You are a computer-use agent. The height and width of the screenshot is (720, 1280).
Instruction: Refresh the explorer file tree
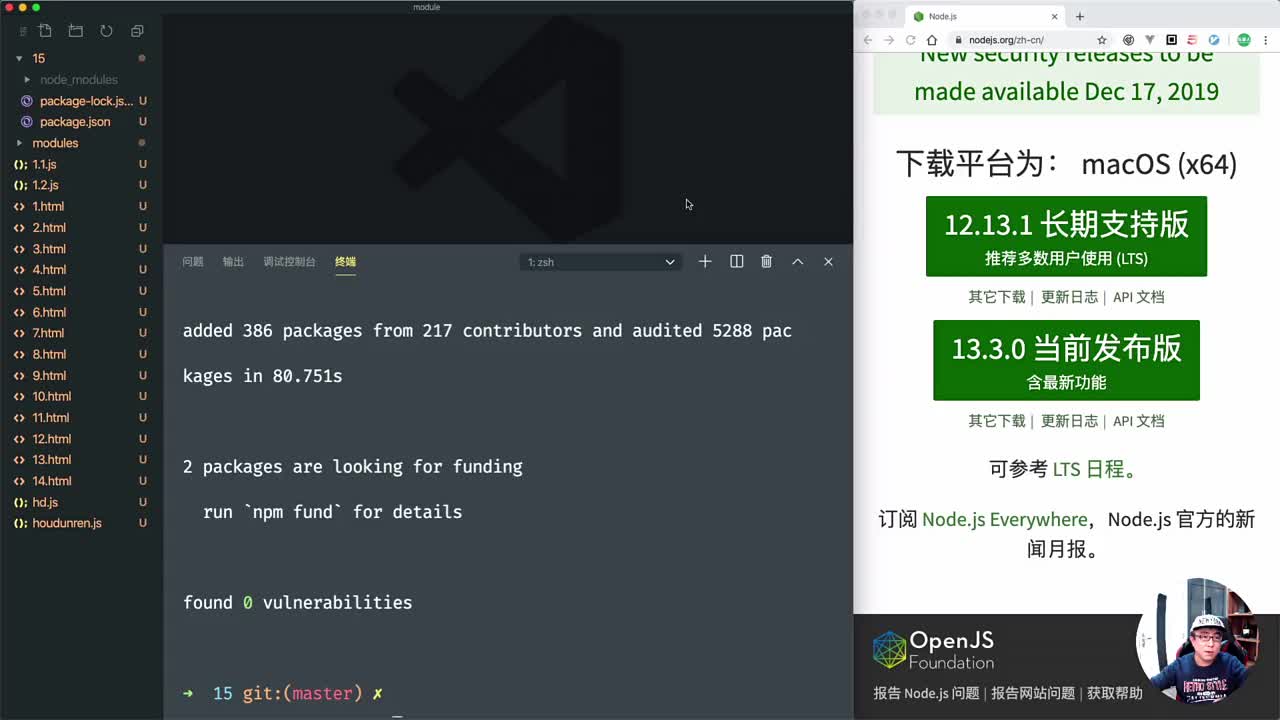coord(106,31)
